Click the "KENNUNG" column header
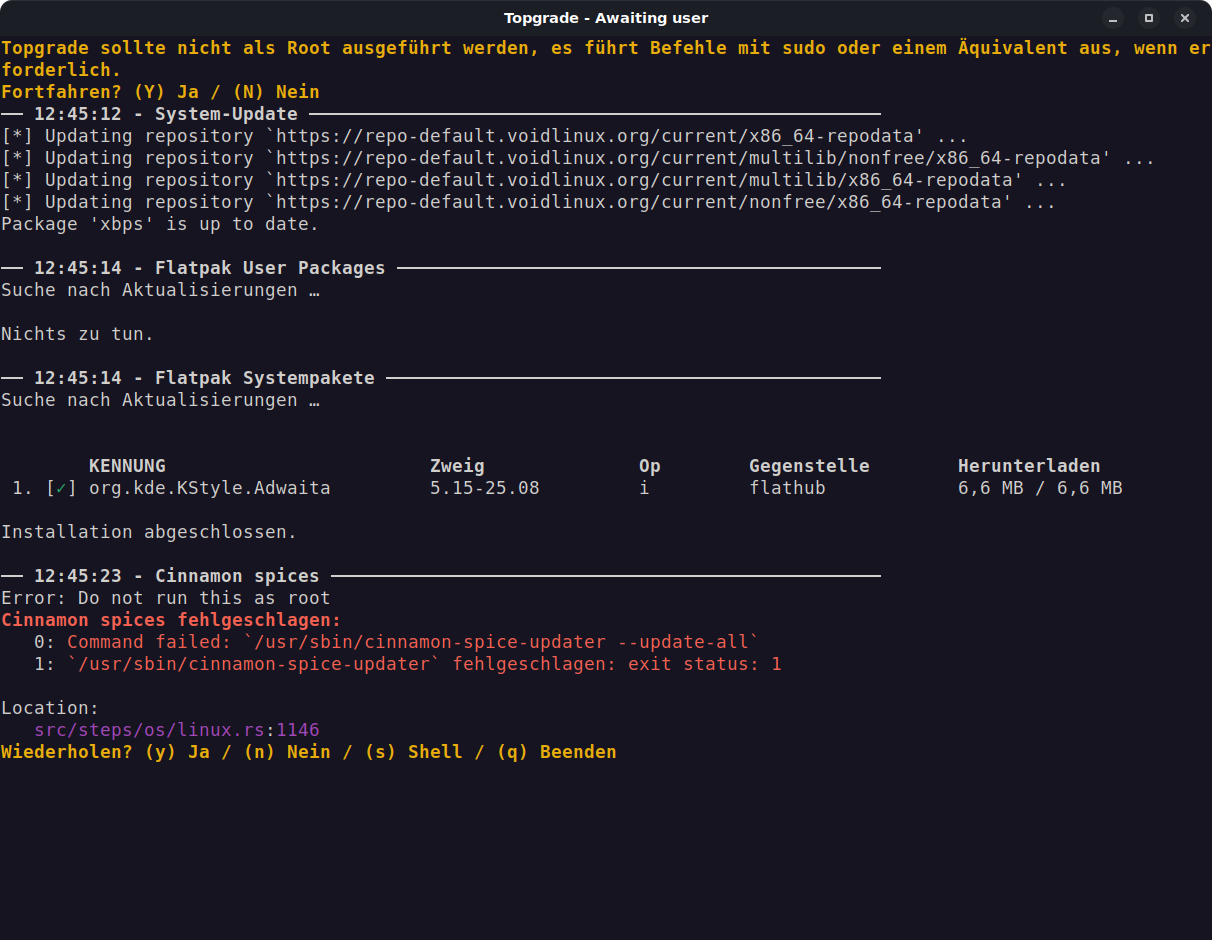The height and width of the screenshot is (940, 1212). (127, 466)
